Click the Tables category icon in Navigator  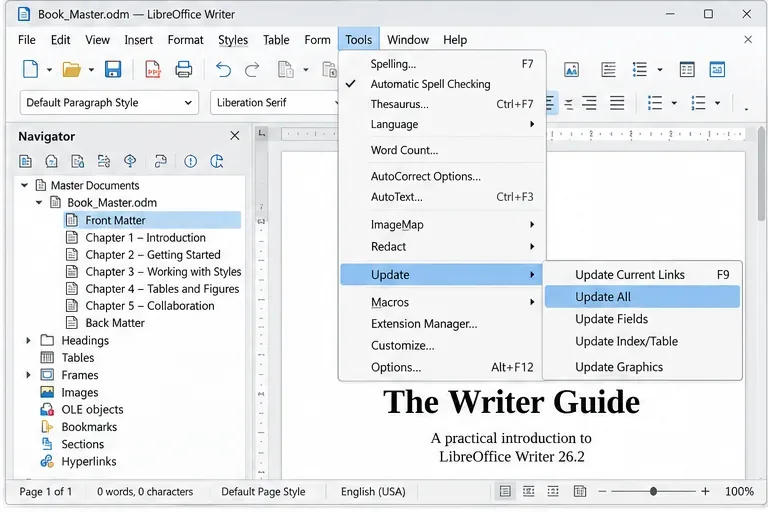click(47, 358)
